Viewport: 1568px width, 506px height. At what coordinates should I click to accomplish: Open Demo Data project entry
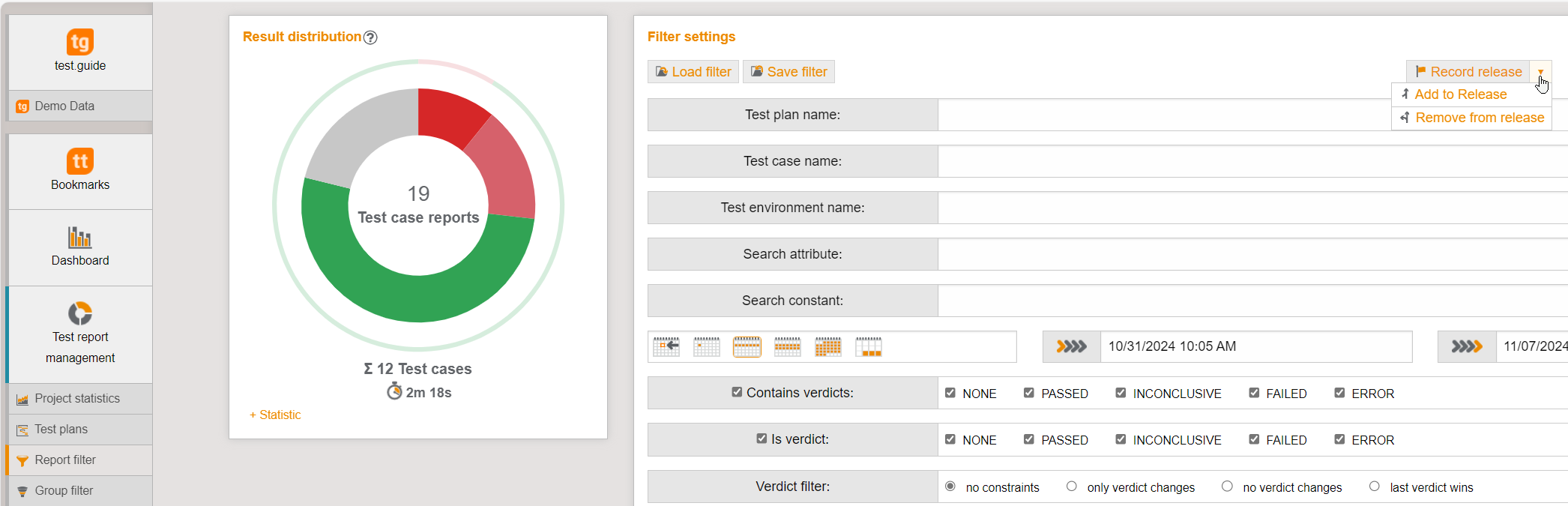80,106
